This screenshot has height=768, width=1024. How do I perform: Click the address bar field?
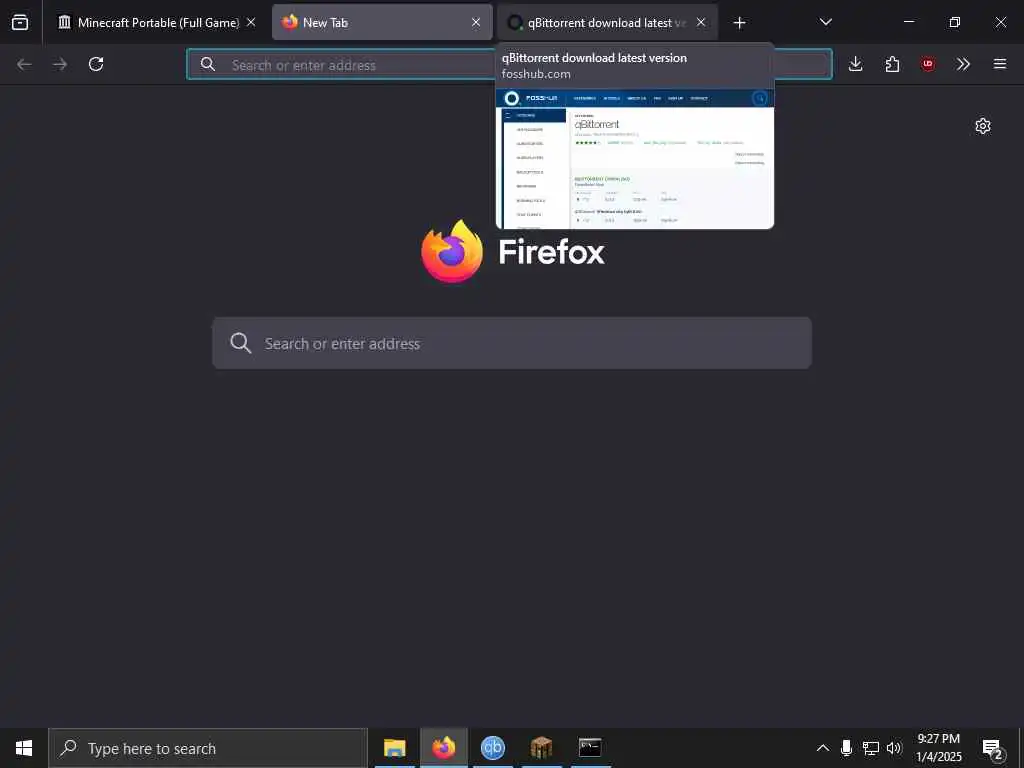pos(509,65)
